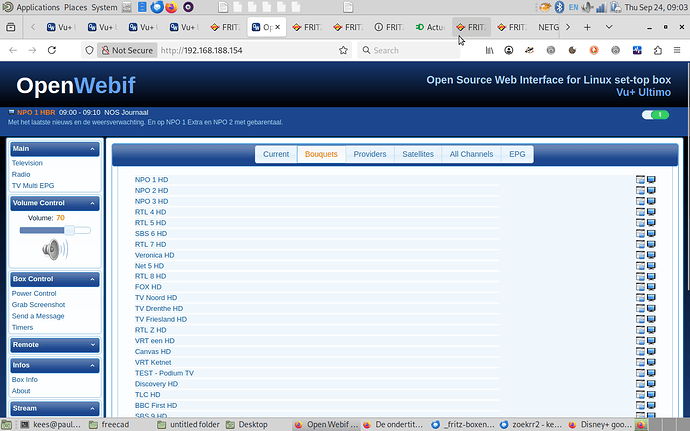This screenshot has width=690, height=431.
Task: Open TV Multi EPG
Action: pyautogui.click(x=33, y=186)
